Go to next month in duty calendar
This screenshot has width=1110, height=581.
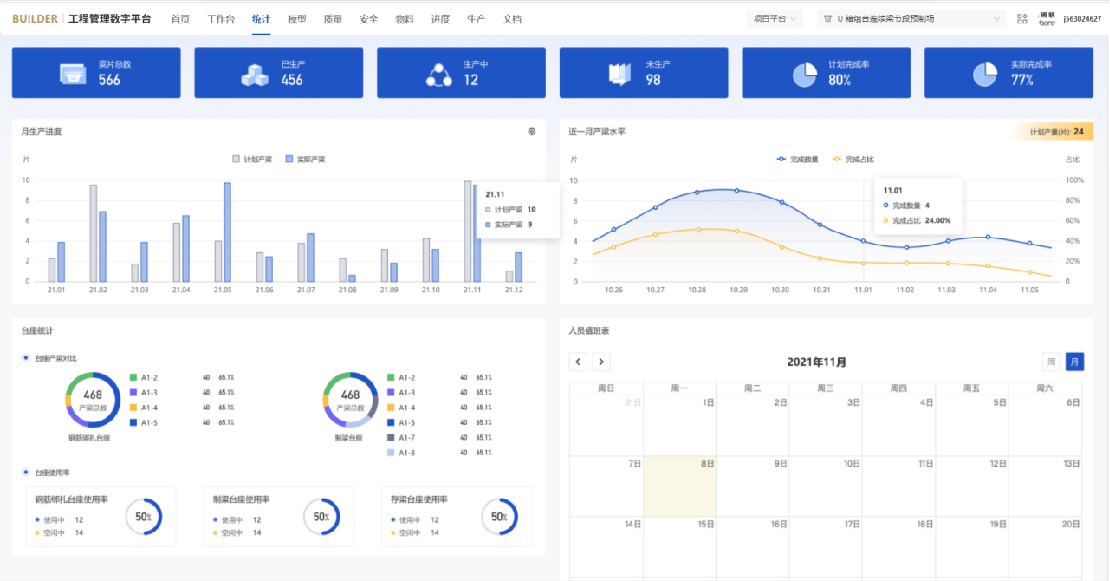tap(601, 362)
